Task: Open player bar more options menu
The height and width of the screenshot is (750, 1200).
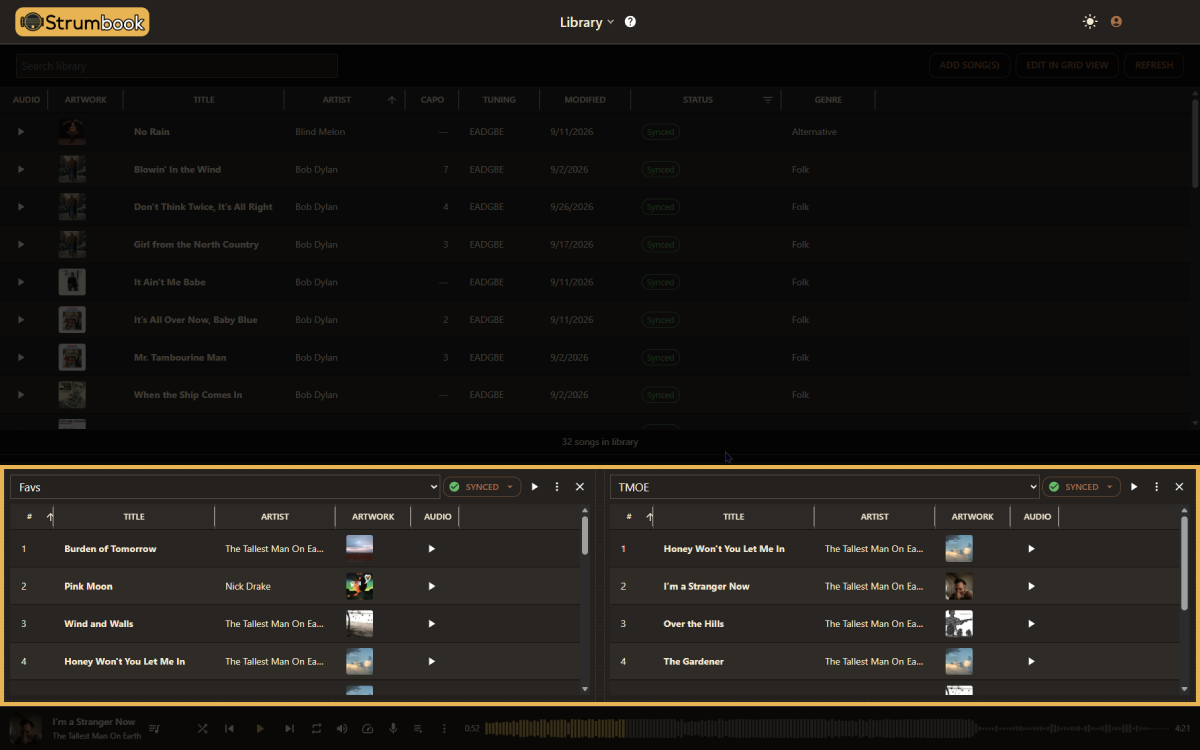Action: click(444, 729)
